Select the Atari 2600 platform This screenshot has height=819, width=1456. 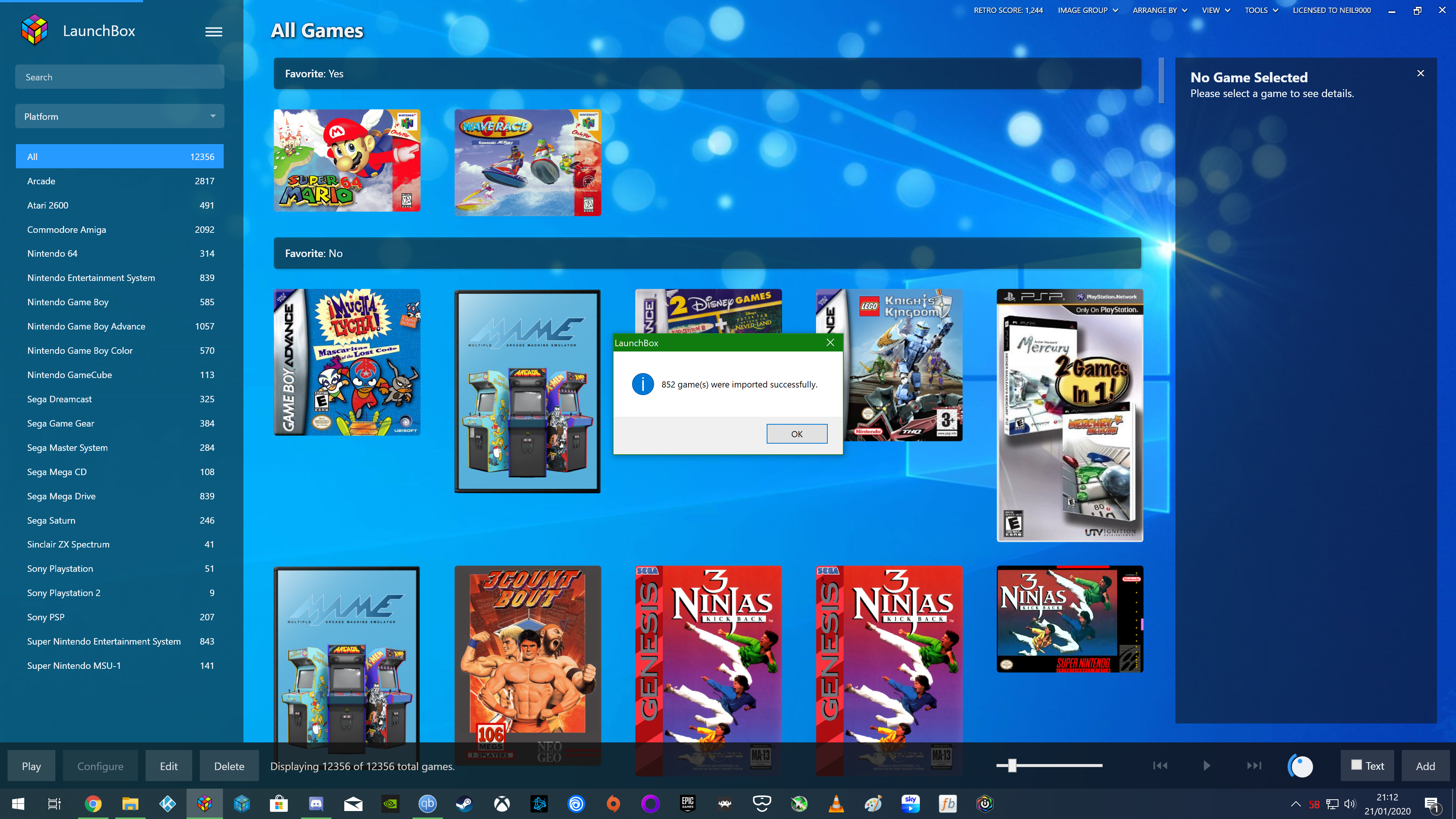[x=119, y=205]
